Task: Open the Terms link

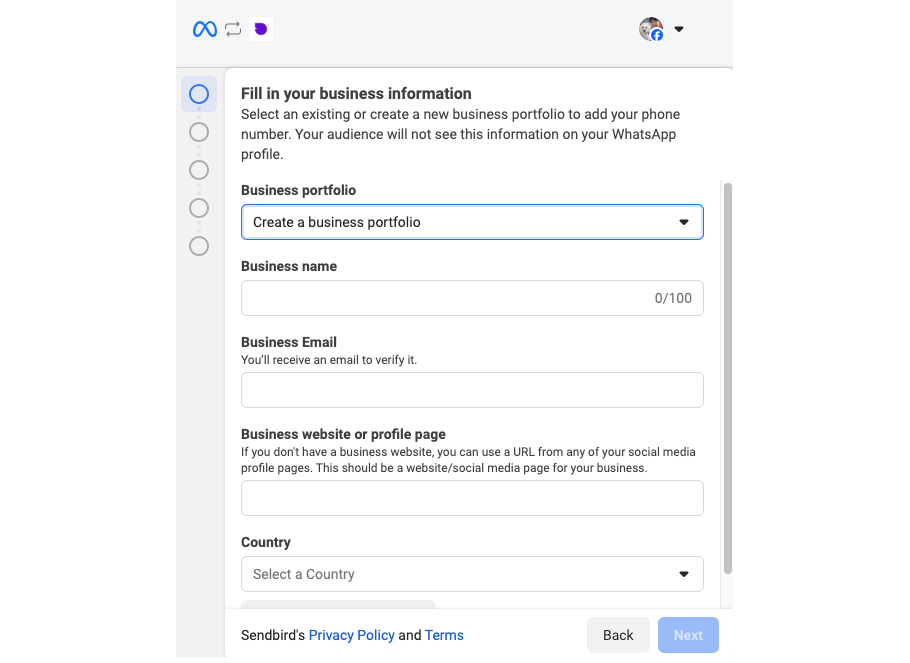Action: pyautogui.click(x=444, y=635)
